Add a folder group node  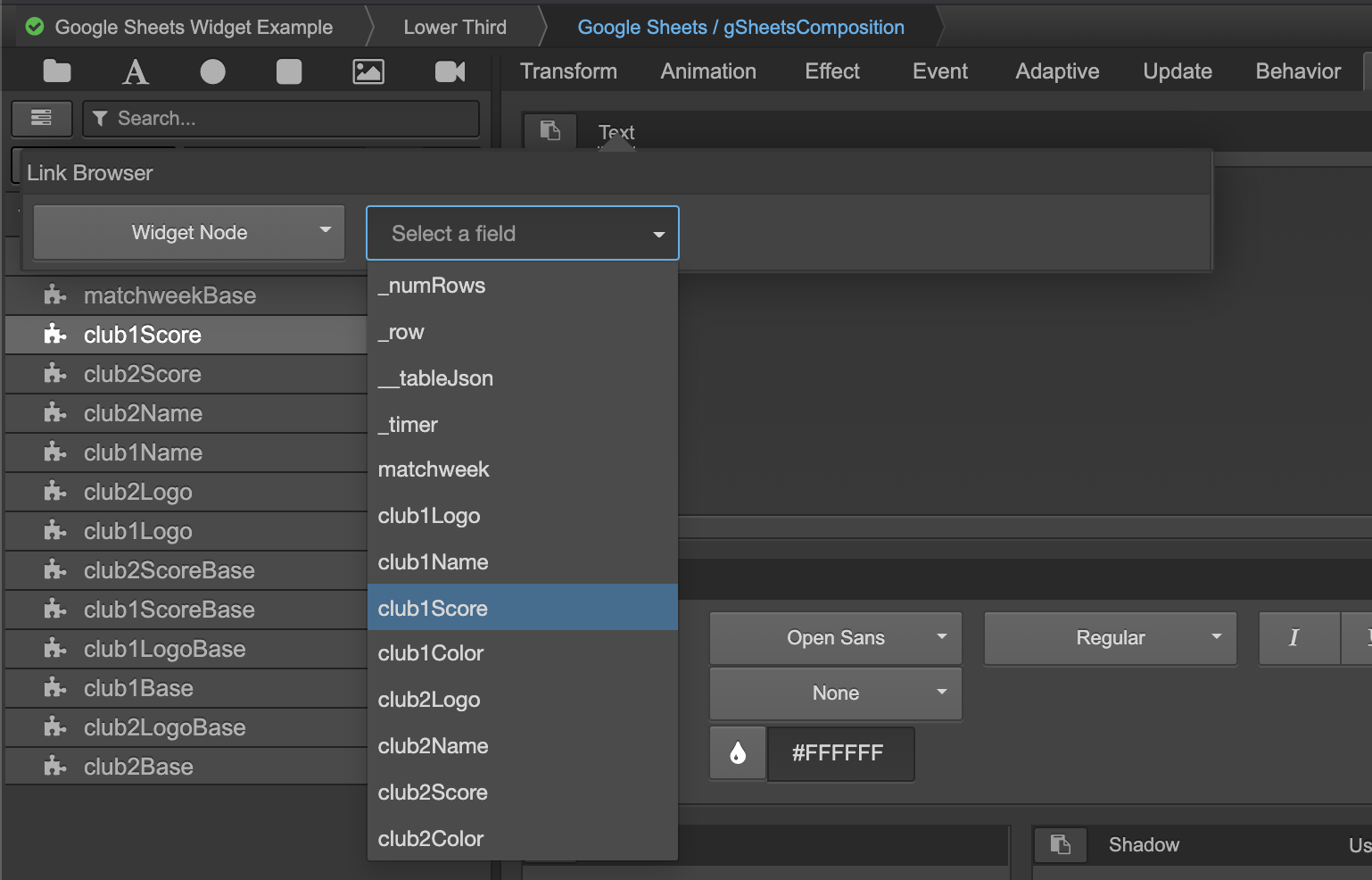pyautogui.click(x=57, y=71)
